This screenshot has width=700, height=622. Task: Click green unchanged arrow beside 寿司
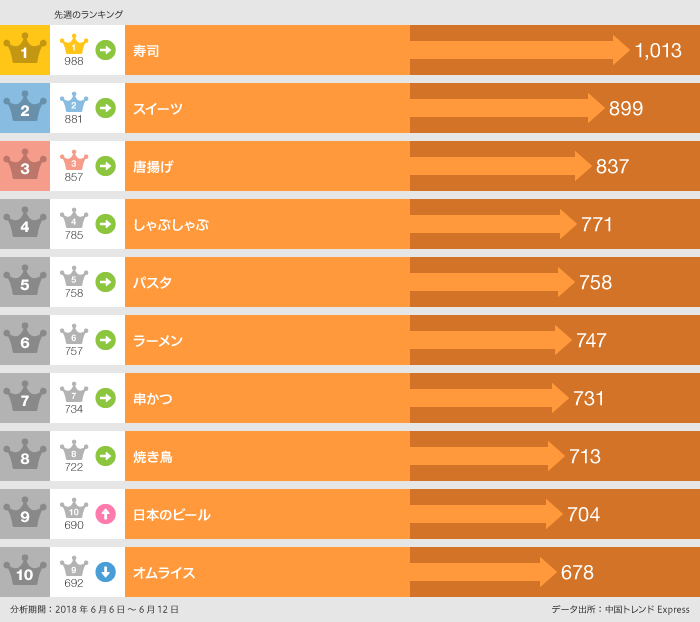coord(105,50)
